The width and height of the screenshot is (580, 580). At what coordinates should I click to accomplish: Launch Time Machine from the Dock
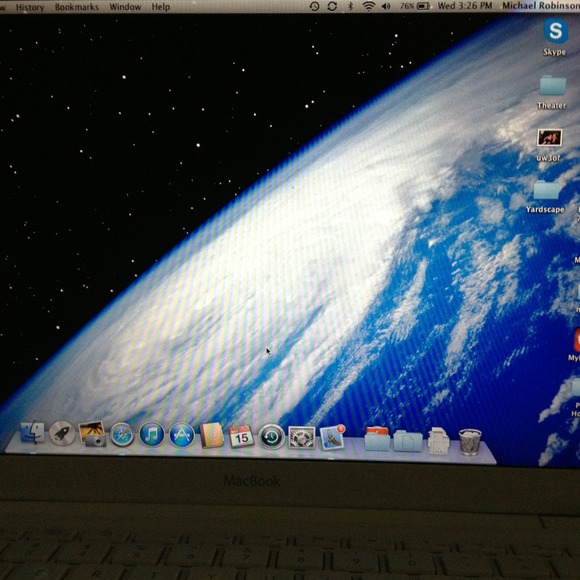(x=271, y=437)
